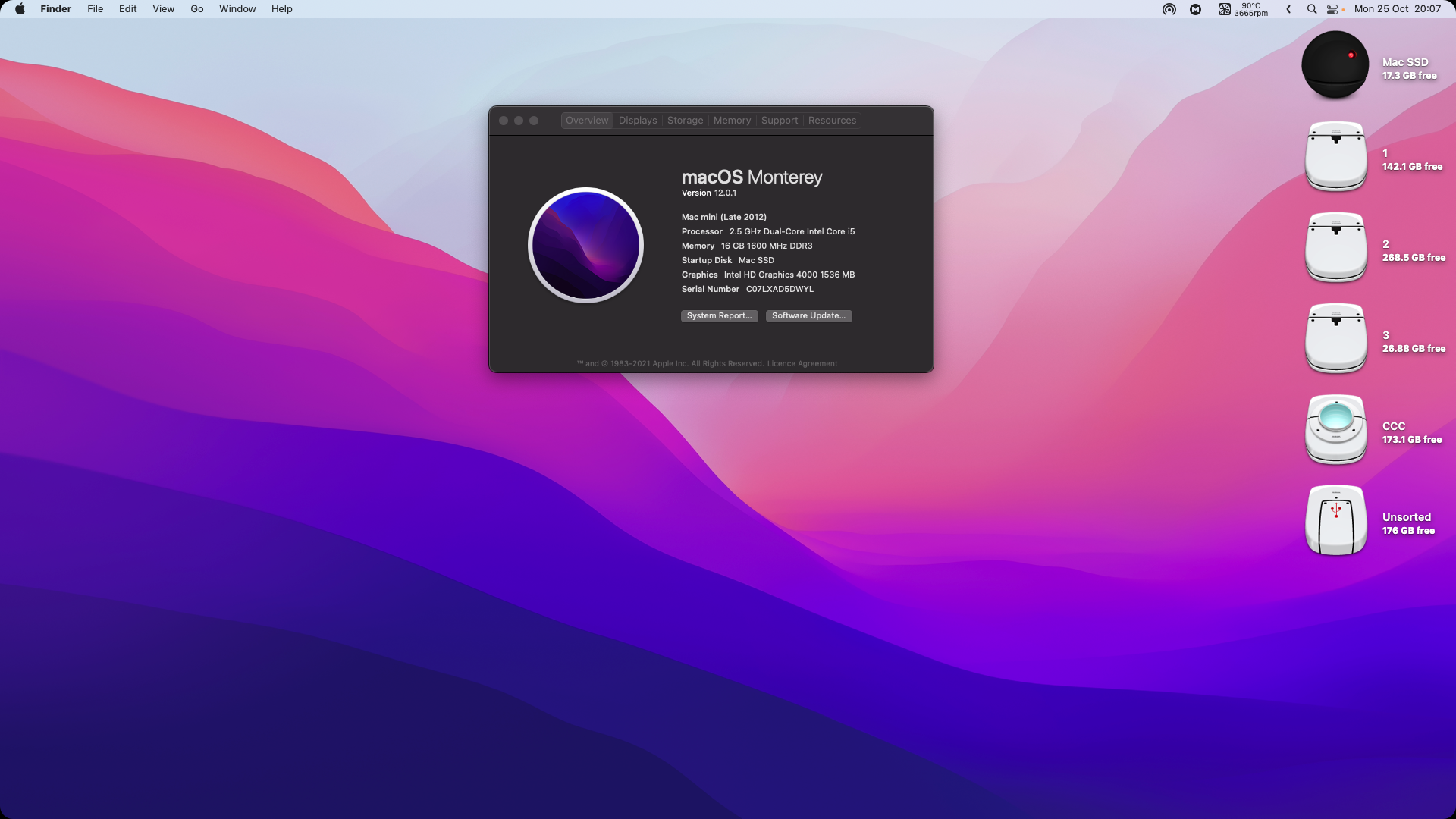Expand hidden menu bar items chevron
This screenshot has height=819, width=1456.
click(x=1288, y=9)
